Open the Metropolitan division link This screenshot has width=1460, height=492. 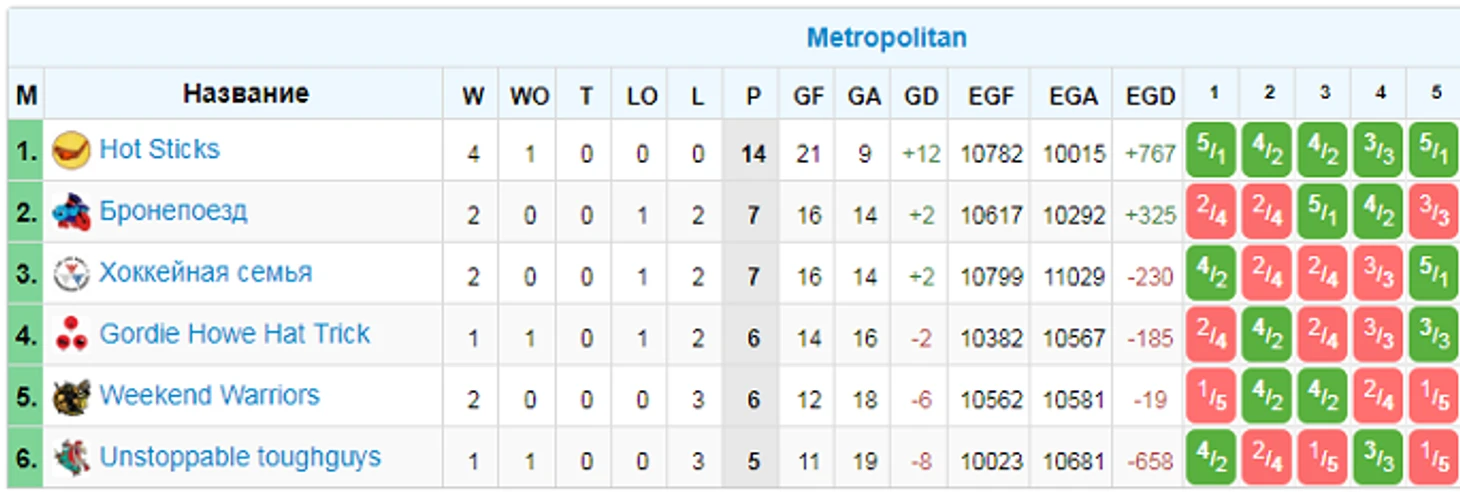click(886, 38)
